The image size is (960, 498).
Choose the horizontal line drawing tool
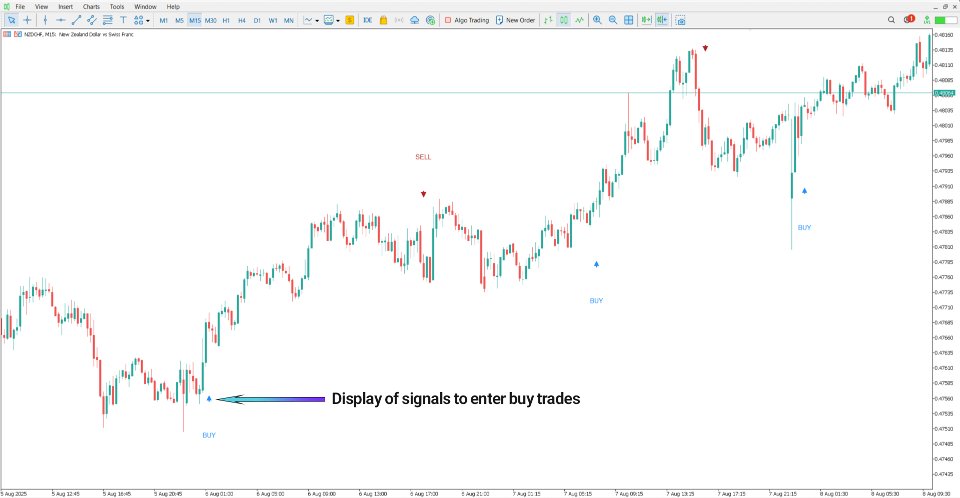coord(61,20)
